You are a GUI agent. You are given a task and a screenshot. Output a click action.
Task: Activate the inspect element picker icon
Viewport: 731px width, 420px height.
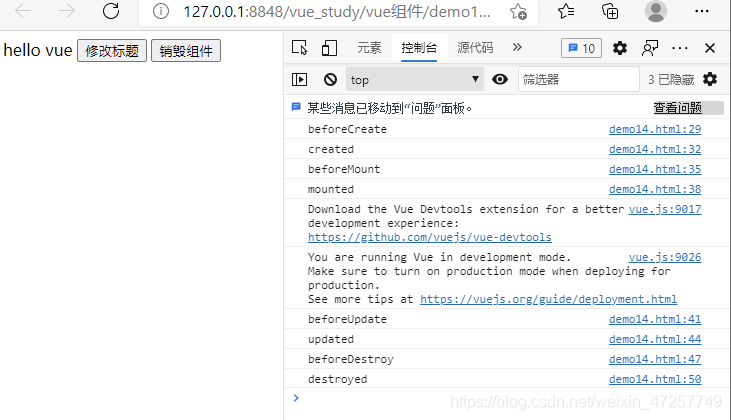pyautogui.click(x=300, y=48)
